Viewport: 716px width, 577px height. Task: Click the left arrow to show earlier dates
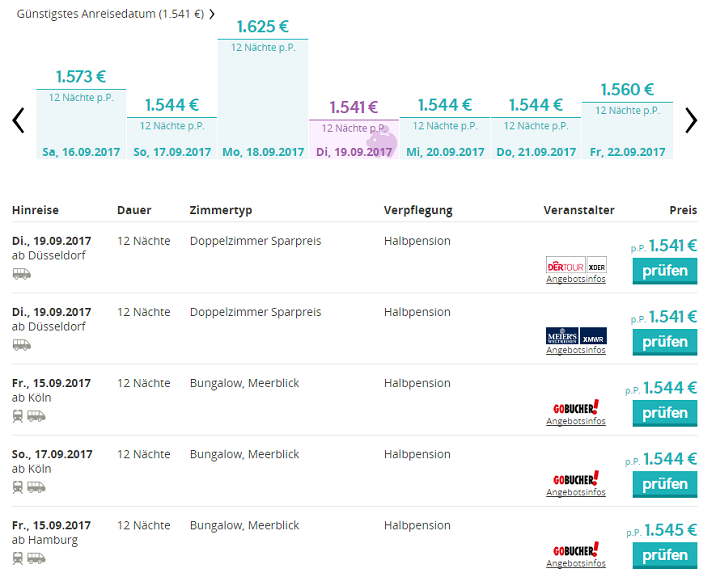click(18, 121)
